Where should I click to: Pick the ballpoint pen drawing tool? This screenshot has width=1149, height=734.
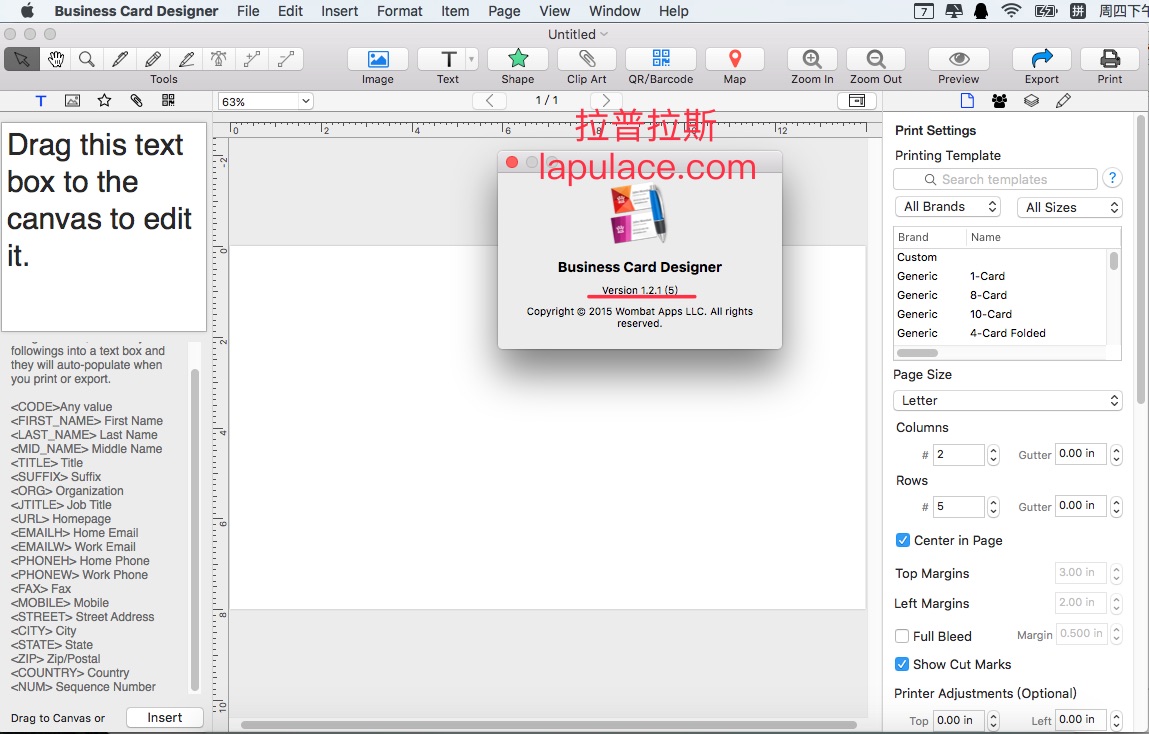point(120,59)
